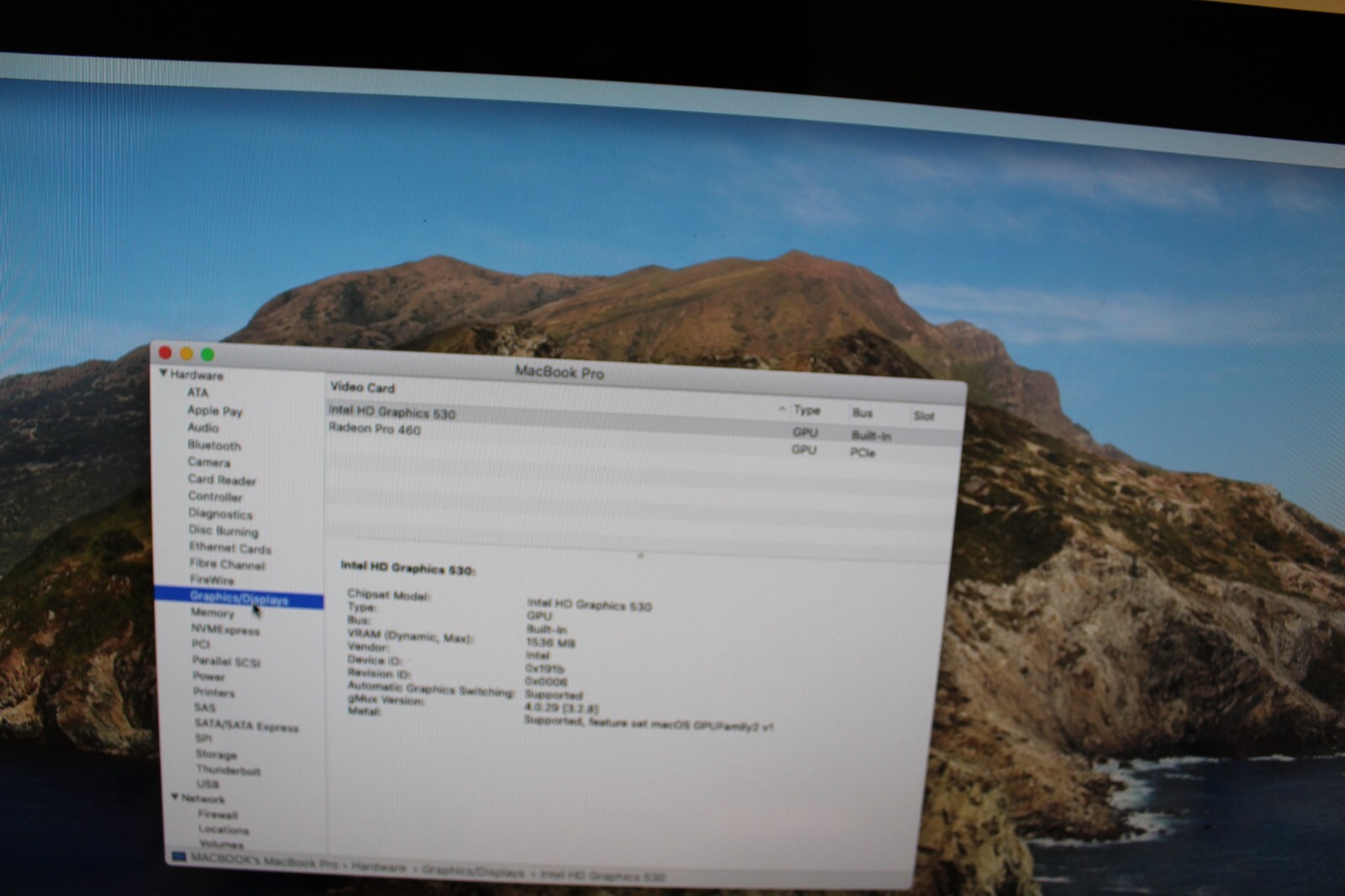The width and height of the screenshot is (1345, 896).
Task: Click MACBOOK's MacBook Pro in the path bar
Action: point(264,860)
